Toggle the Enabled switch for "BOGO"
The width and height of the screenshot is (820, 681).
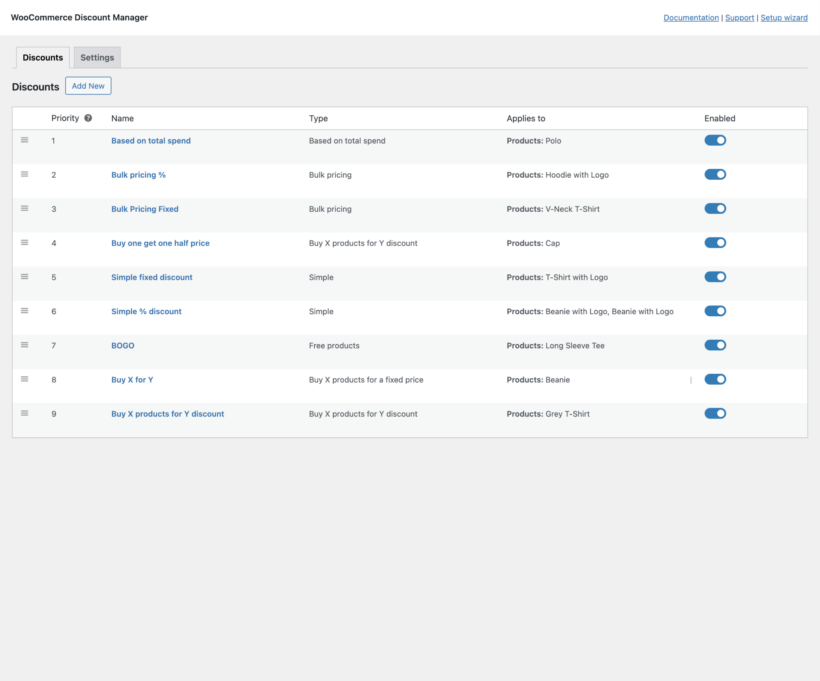pyautogui.click(x=715, y=345)
